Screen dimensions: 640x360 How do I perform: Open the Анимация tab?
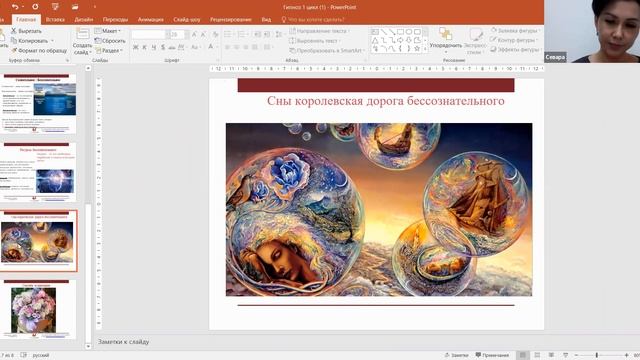click(151, 19)
